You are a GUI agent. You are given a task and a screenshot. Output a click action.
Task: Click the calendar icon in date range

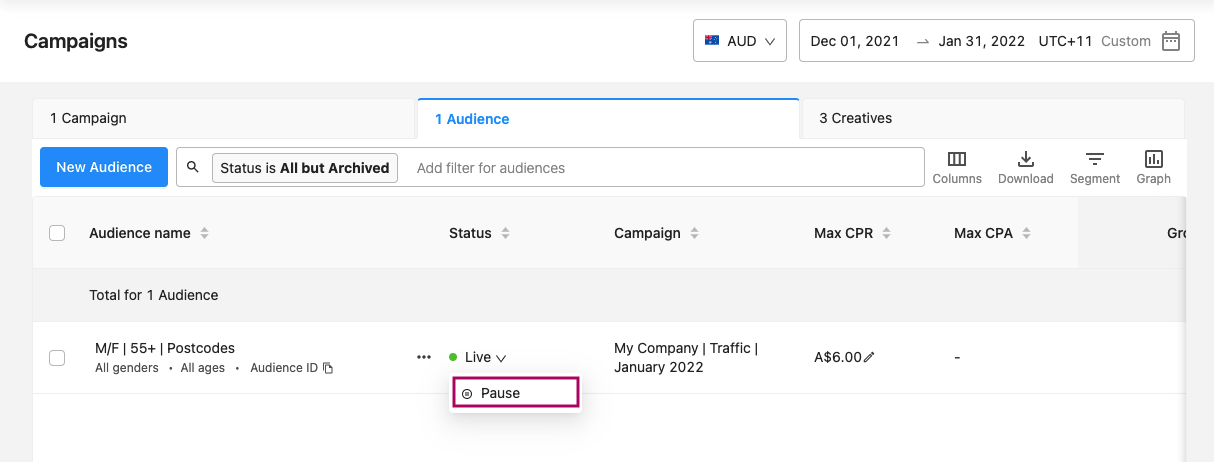[1171, 41]
